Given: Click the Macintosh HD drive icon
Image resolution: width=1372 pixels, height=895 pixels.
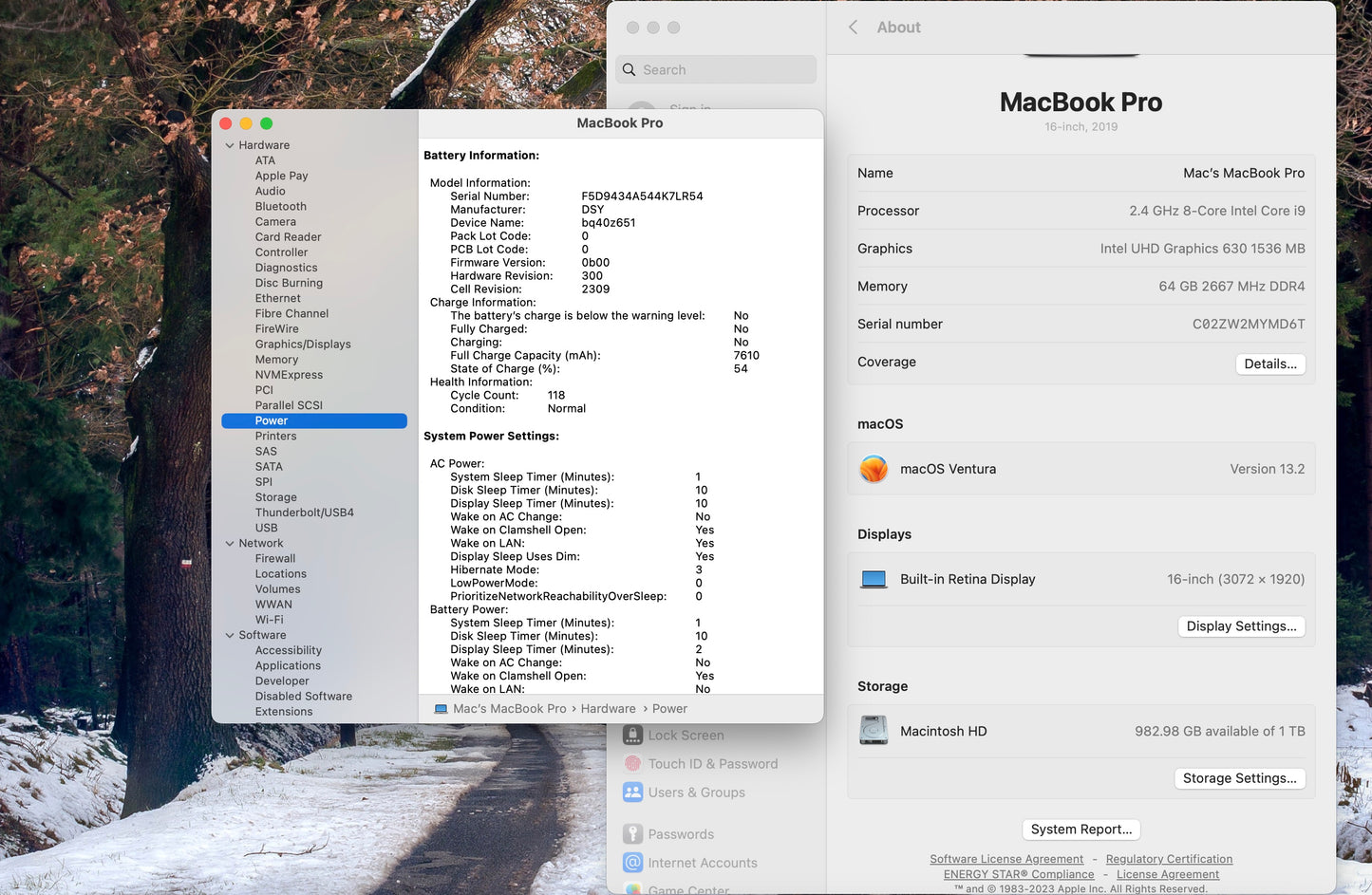Looking at the screenshot, I should coord(873,729).
